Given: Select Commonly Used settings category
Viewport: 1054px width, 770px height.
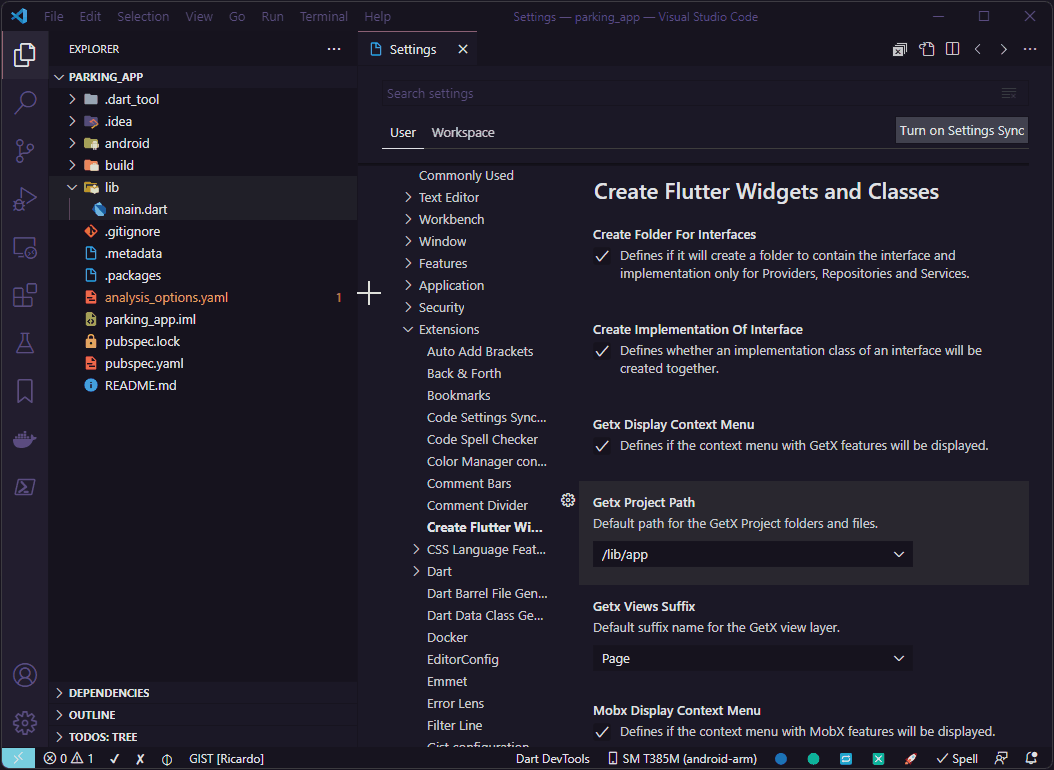Looking at the screenshot, I should tap(466, 175).
